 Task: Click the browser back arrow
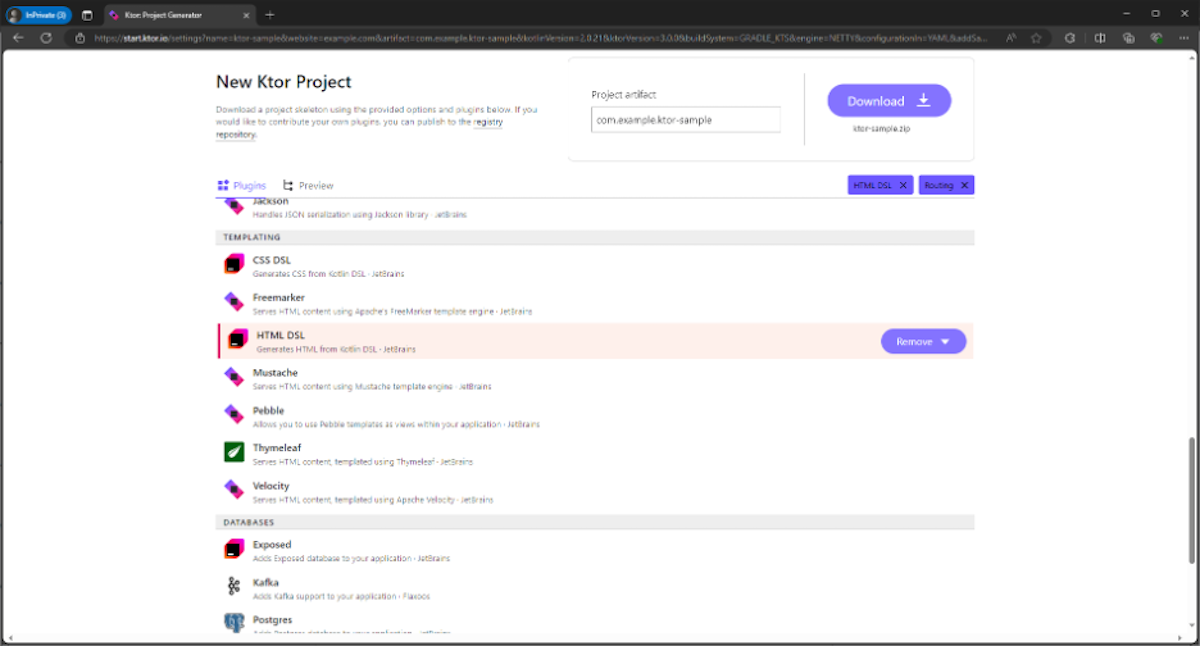tap(18, 37)
